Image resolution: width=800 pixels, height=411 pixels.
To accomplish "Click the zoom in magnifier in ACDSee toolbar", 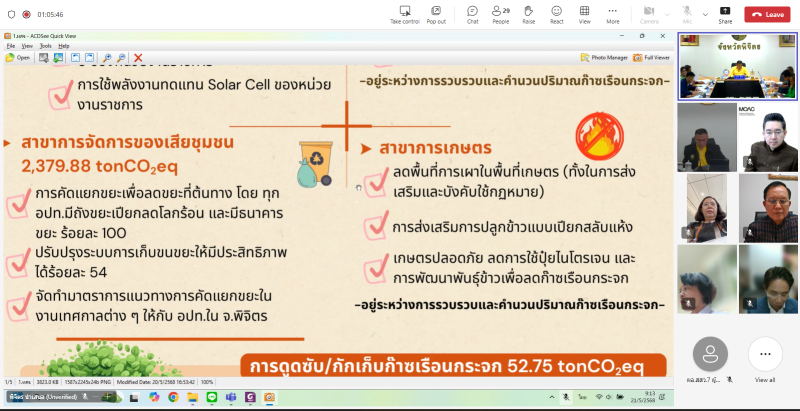I will (106, 58).
